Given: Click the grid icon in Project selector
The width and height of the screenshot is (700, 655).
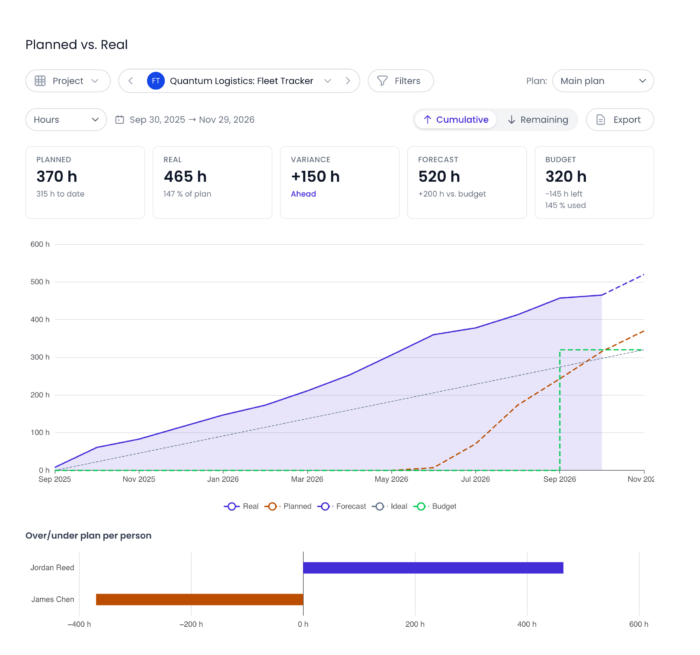Looking at the screenshot, I should click(x=40, y=81).
